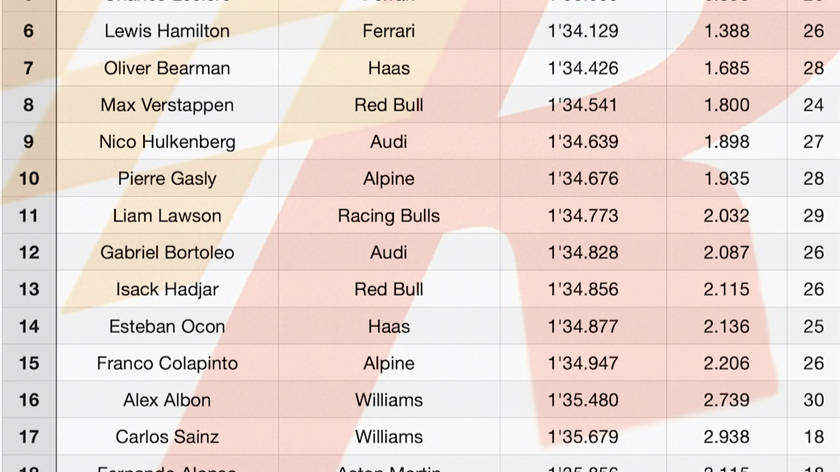The height and width of the screenshot is (472, 840).
Task: Click the Racing Bulls team cell
Action: click(x=388, y=216)
